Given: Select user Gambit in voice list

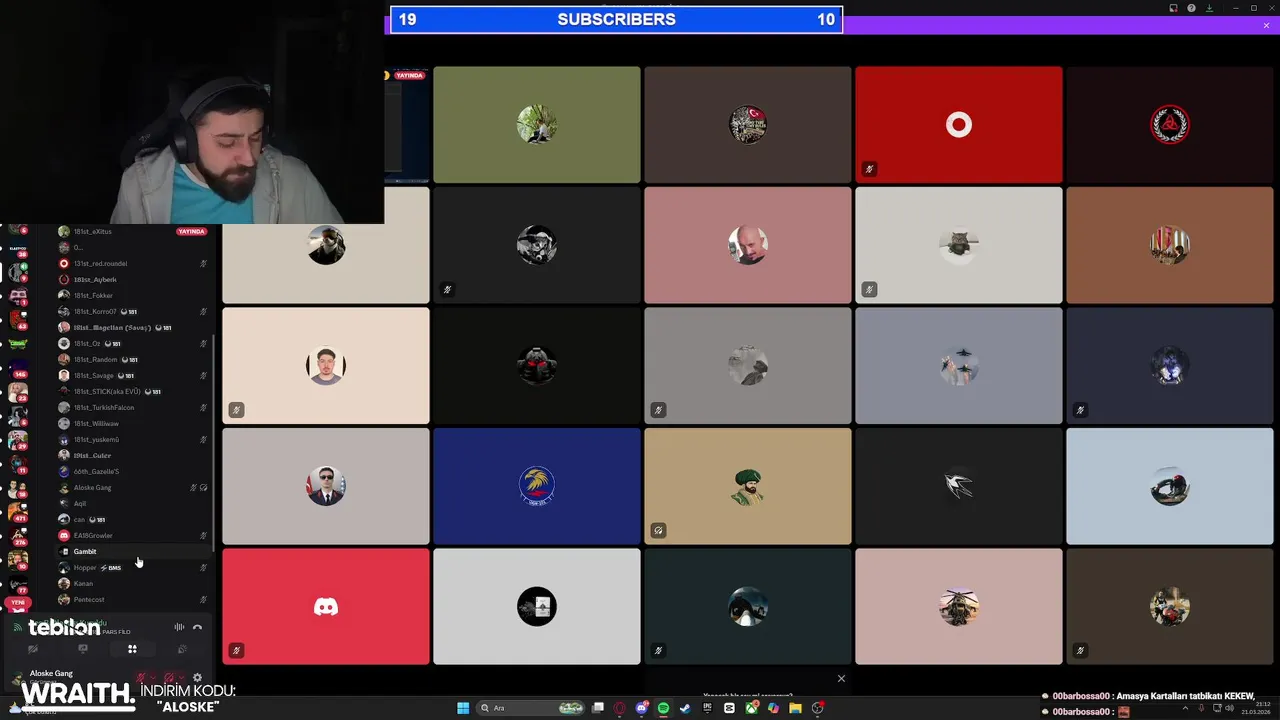Looking at the screenshot, I should coord(133,551).
